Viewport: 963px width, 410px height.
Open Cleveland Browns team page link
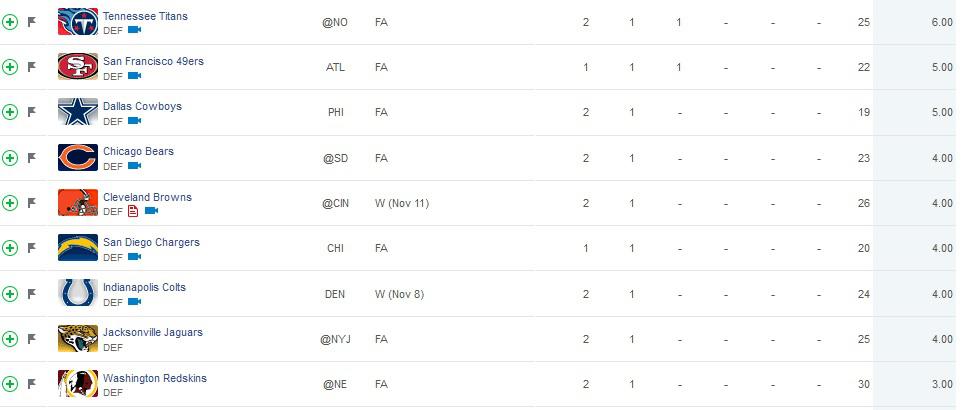147,197
